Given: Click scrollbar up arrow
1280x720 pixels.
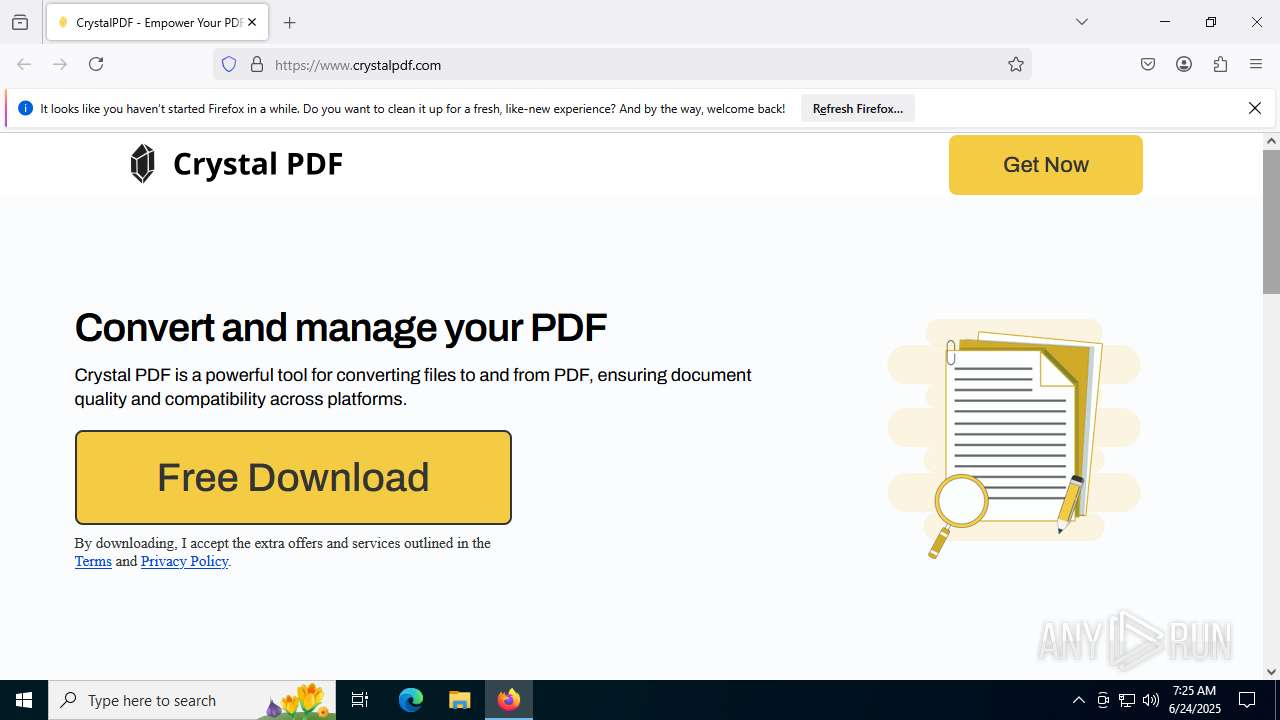Looking at the screenshot, I should [x=1271, y=141].
